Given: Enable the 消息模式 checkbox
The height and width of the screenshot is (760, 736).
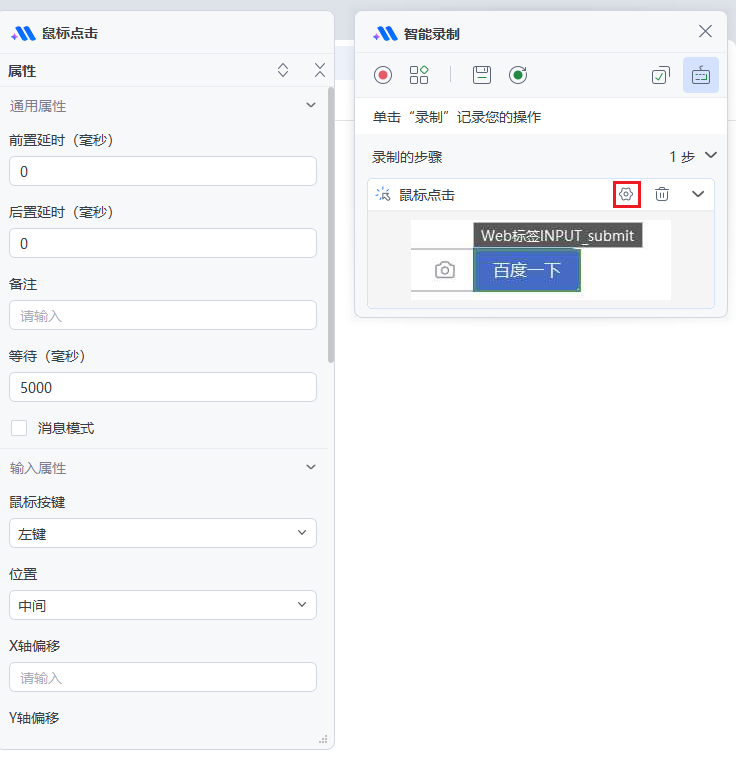Looking at the screenshot, I should tap(19, 428).
